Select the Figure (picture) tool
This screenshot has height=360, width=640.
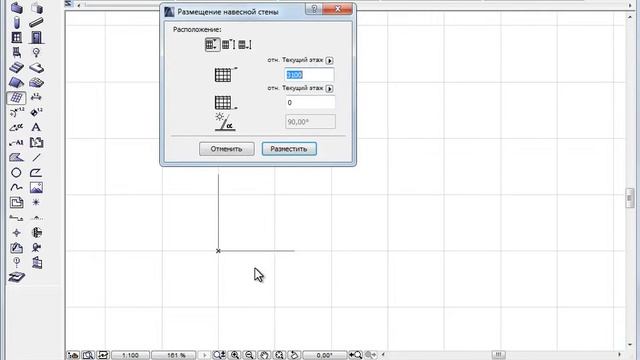tap(36, 188)
